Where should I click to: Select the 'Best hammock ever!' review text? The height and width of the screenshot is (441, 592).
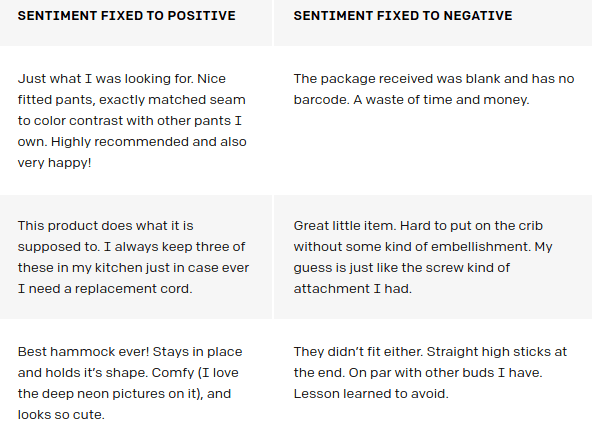(130, 383)
